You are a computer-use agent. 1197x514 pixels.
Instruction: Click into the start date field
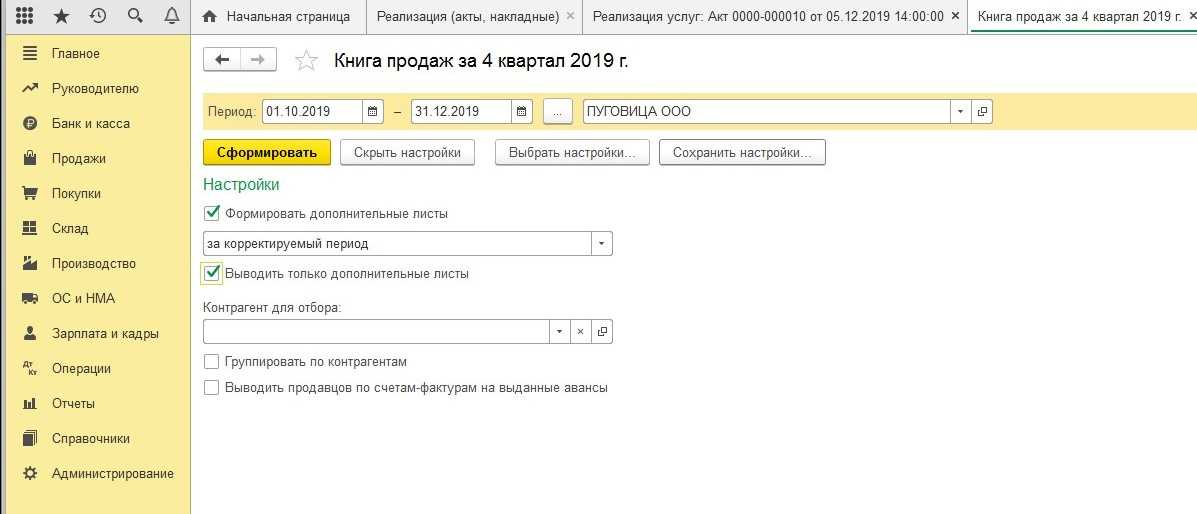coord(310,112)
